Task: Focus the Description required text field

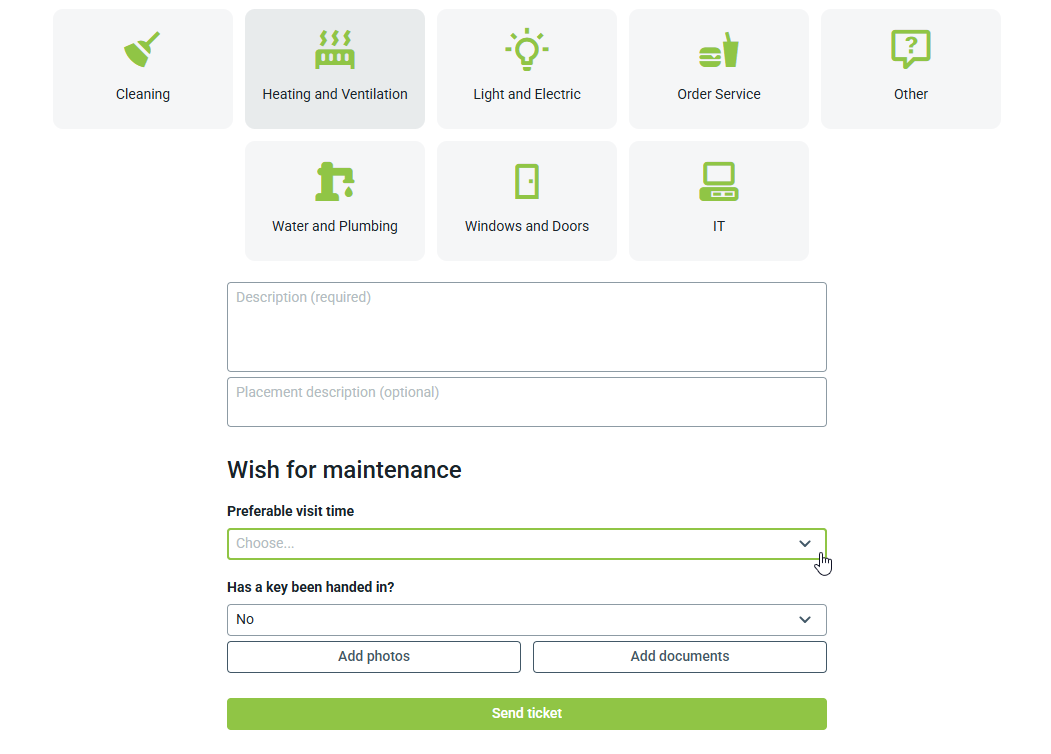Action: click(527, 327)
